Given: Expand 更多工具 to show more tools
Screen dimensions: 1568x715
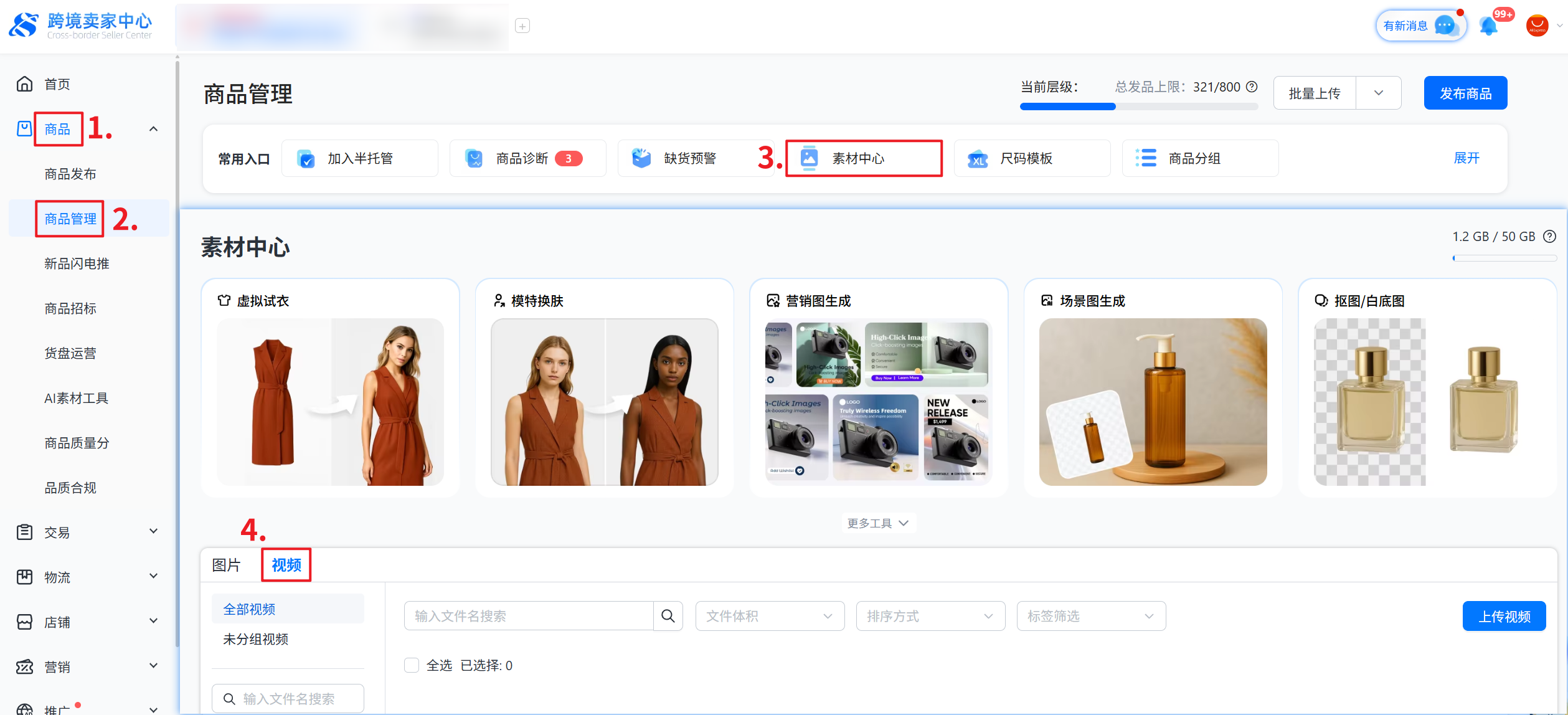Looking at the screenshot, I should [878, 523].
